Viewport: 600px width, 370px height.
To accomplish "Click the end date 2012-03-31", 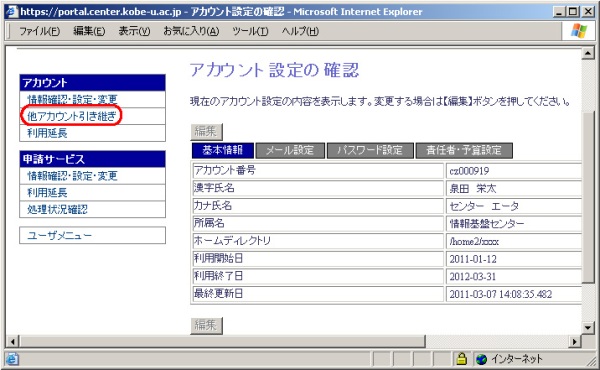I will [x=473, y=277].
